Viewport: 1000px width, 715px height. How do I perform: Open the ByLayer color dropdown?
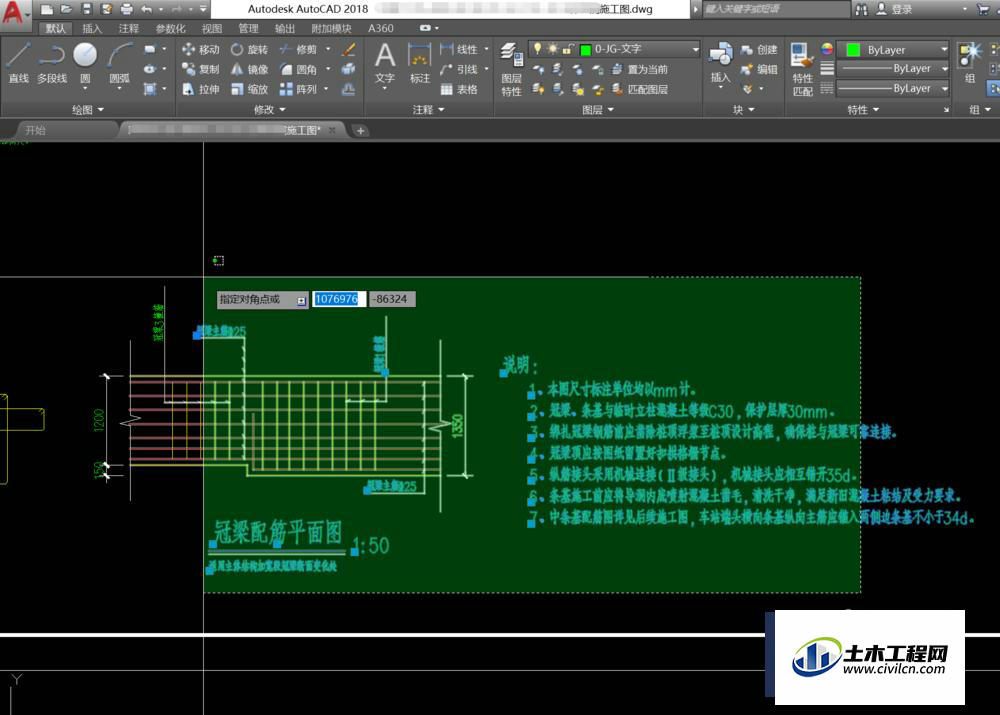pos(893,50)
